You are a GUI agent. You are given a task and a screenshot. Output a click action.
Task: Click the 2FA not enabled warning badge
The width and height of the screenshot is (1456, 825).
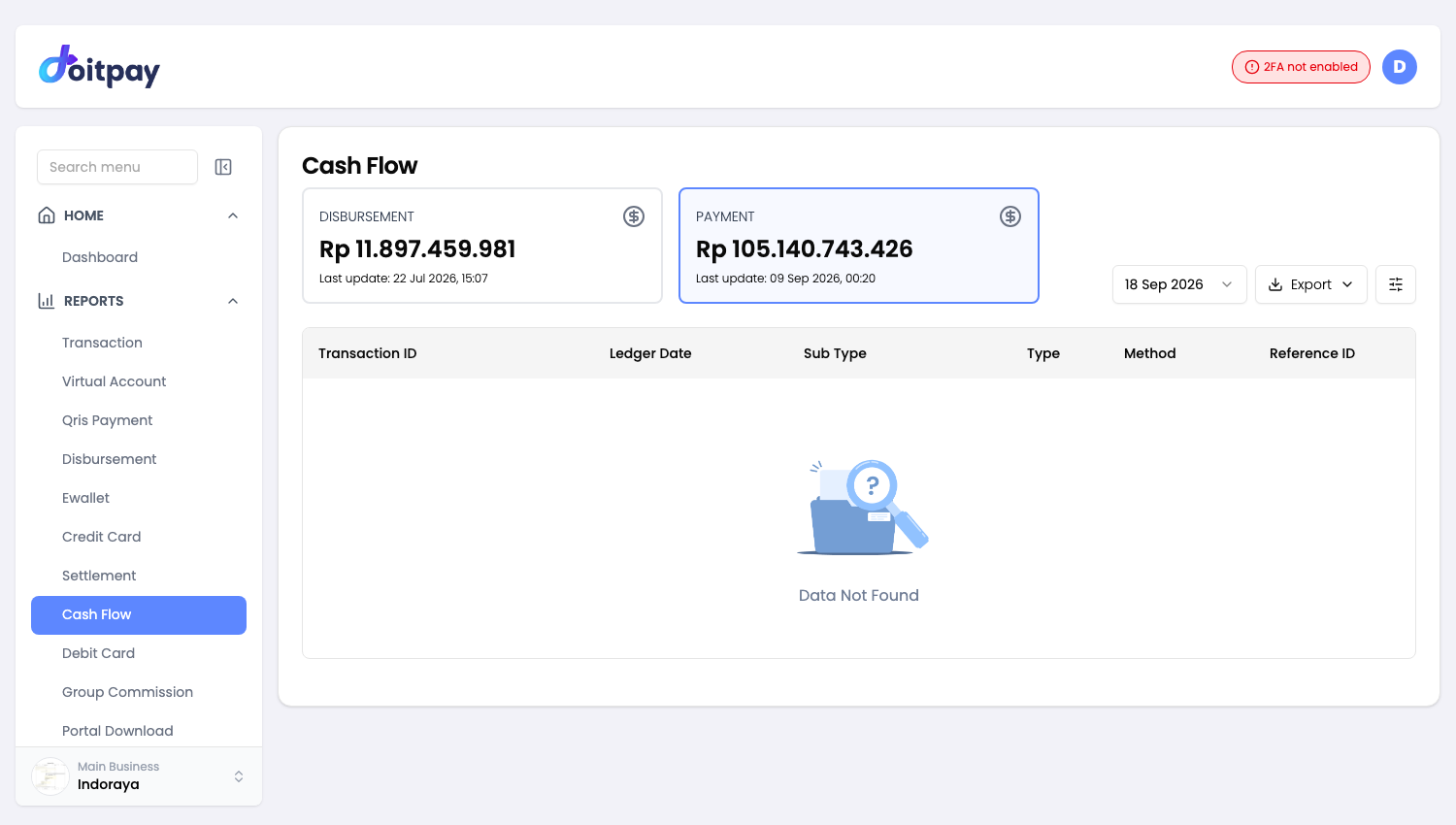(1301, 67)
